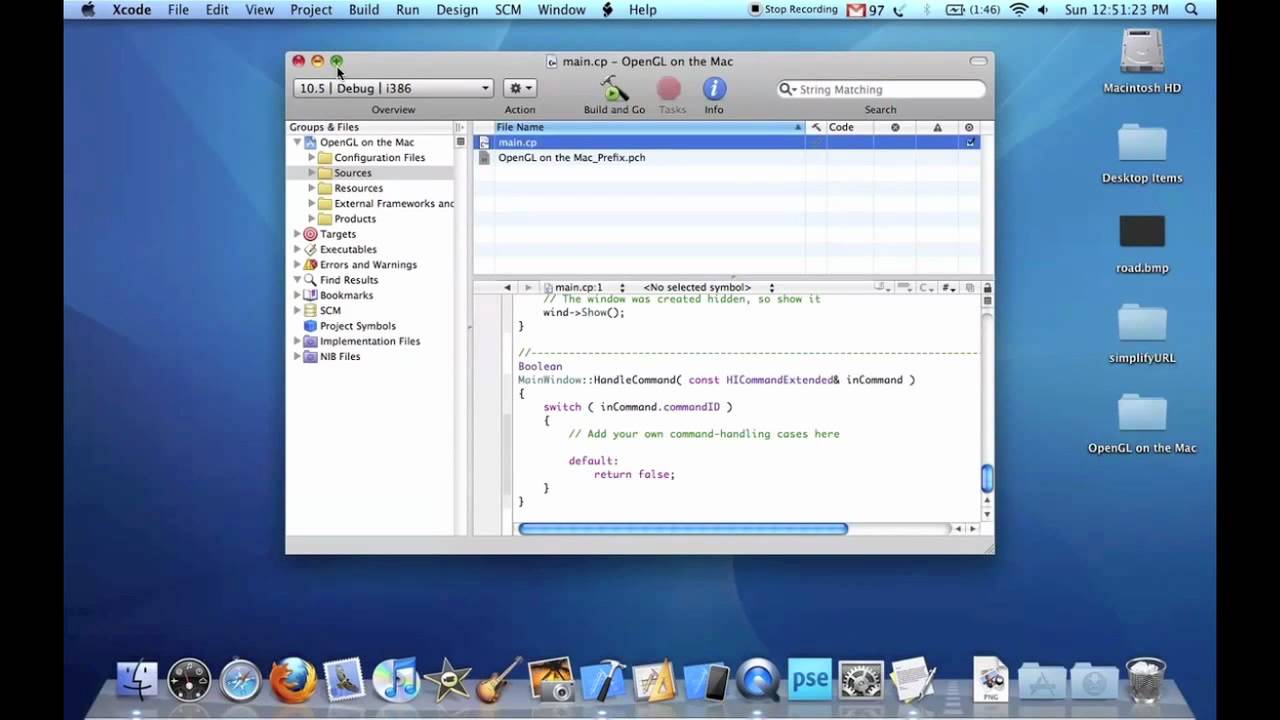The height and width of the screenshot is (720, 1280).
Task: Open the Action gear menu
Action: pyautogui.click(x=519, y=88)
